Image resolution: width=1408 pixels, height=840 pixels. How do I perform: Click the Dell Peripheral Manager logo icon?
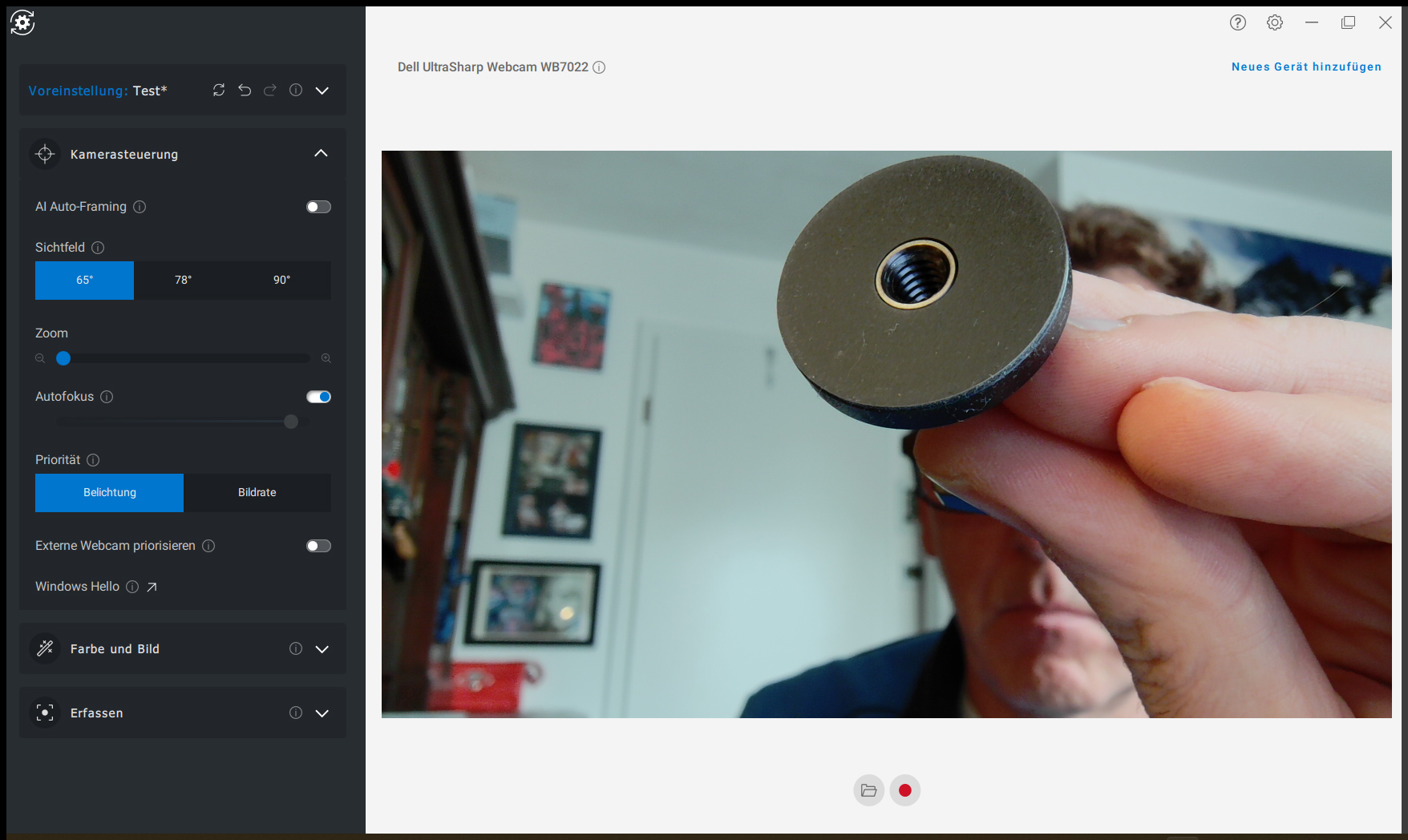[22, 22]
